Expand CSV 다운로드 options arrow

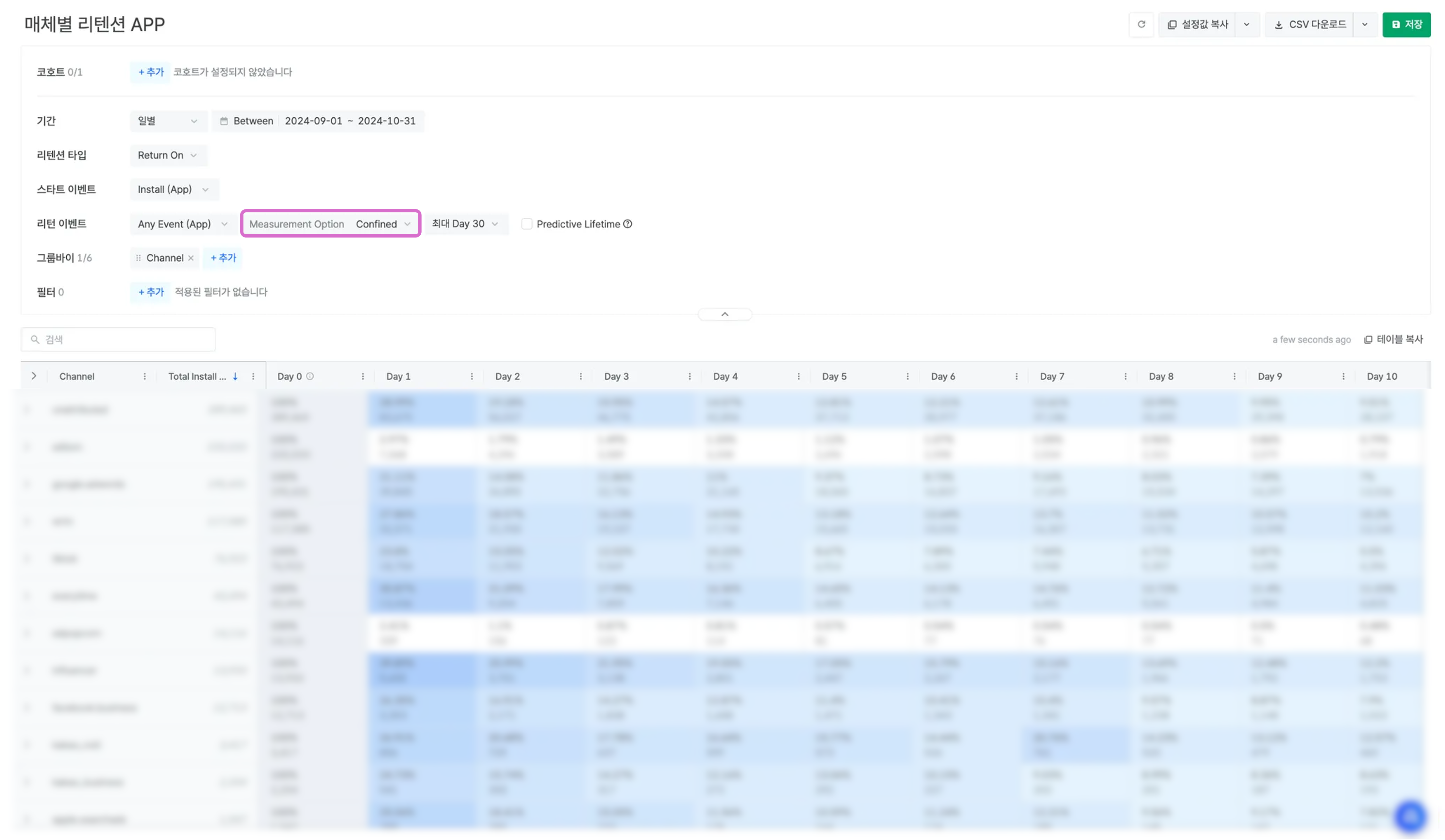(x=1365, y=25)
